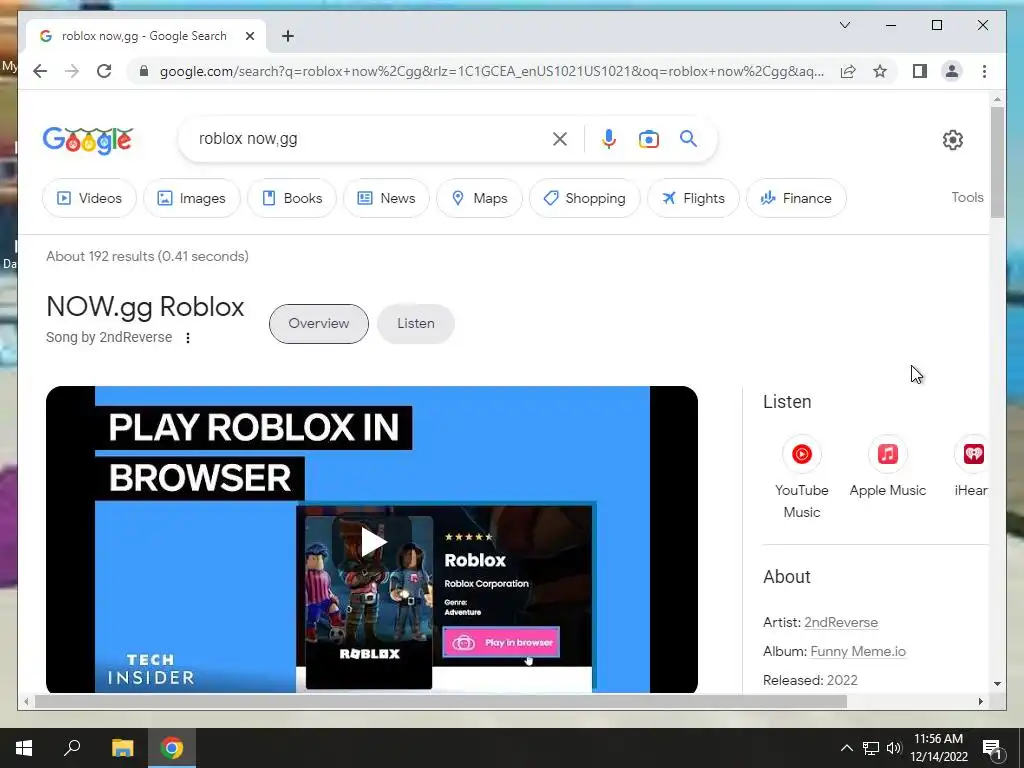Filter results by Images
The width and height of the screenshot is (1024, 768).
tap(192, 198)
